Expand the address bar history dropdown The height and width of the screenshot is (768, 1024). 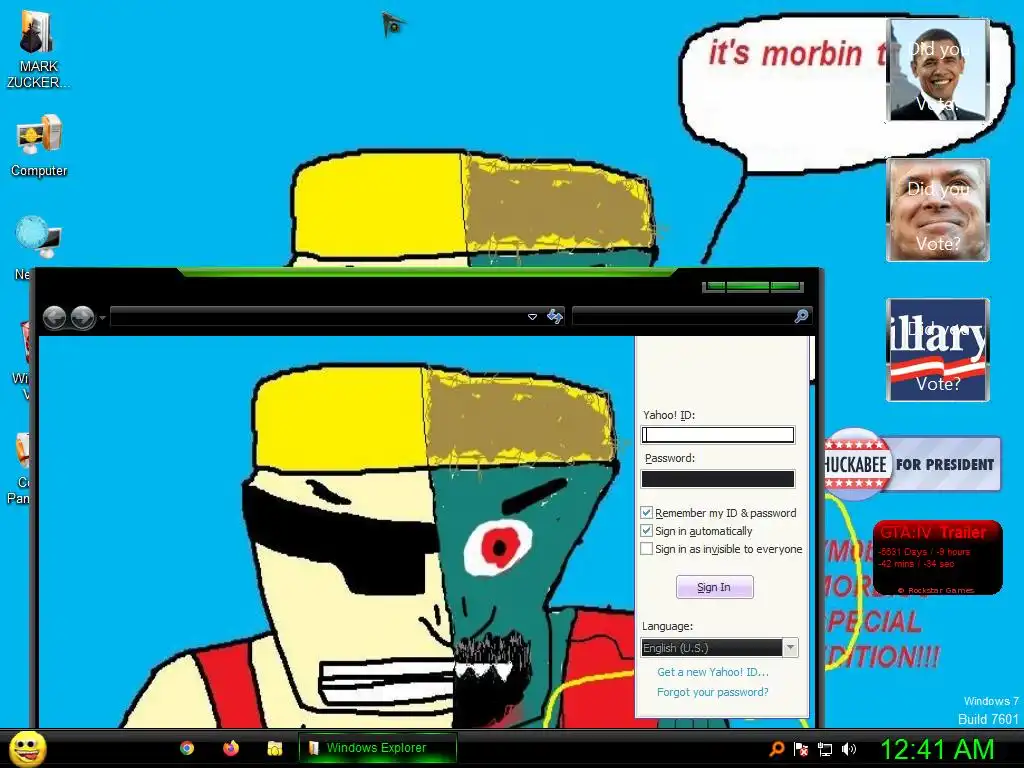click(x=532, y=317)
